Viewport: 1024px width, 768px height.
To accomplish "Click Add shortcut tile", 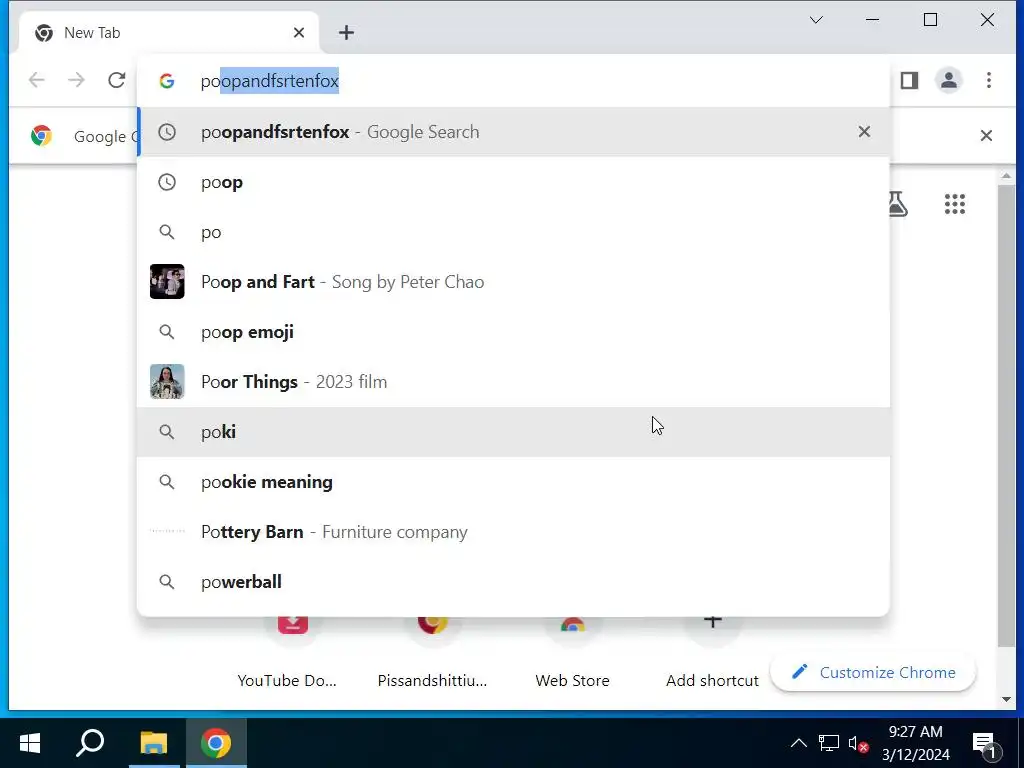I will click(712, 653).
